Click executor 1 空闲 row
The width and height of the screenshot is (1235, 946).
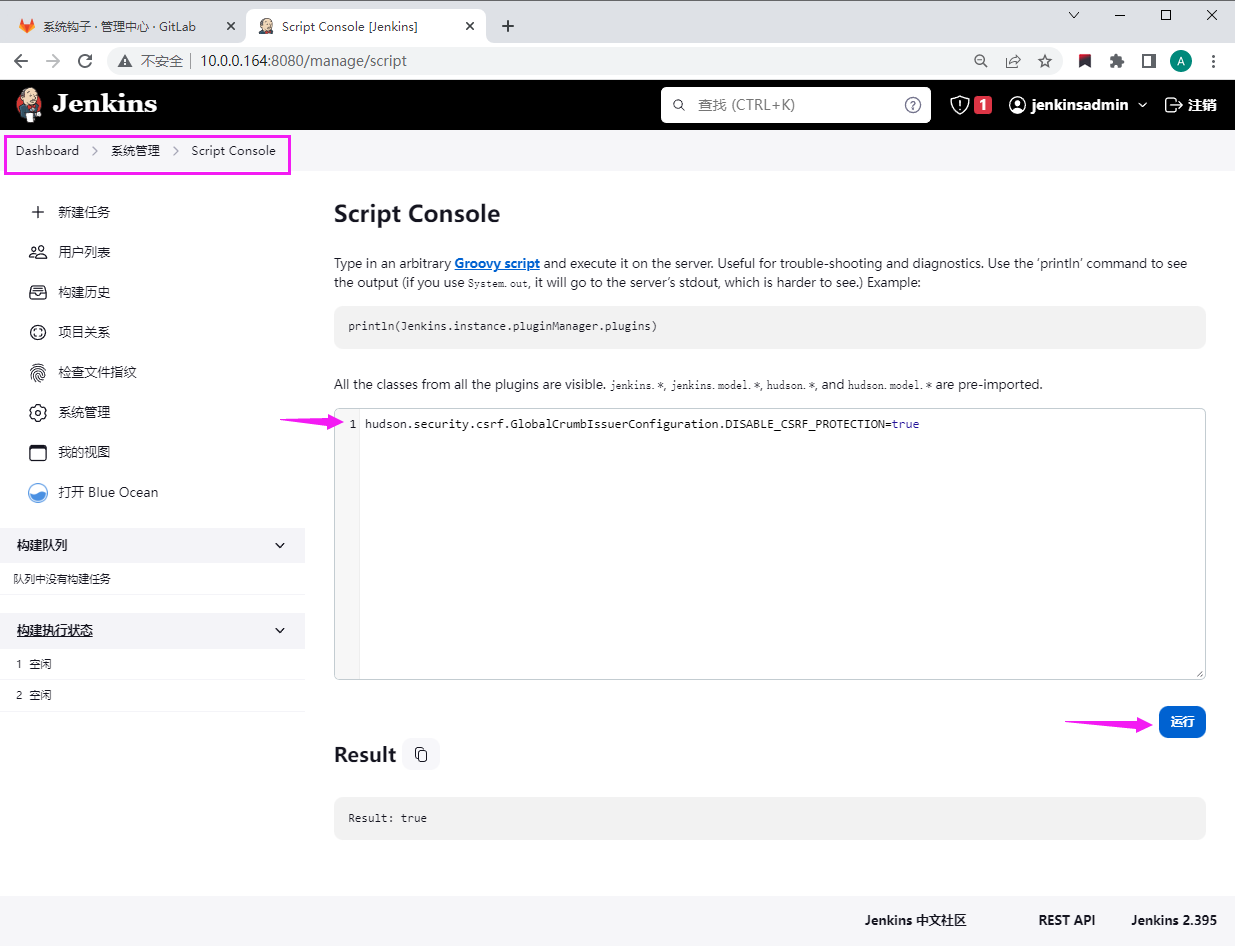(152, 664)
